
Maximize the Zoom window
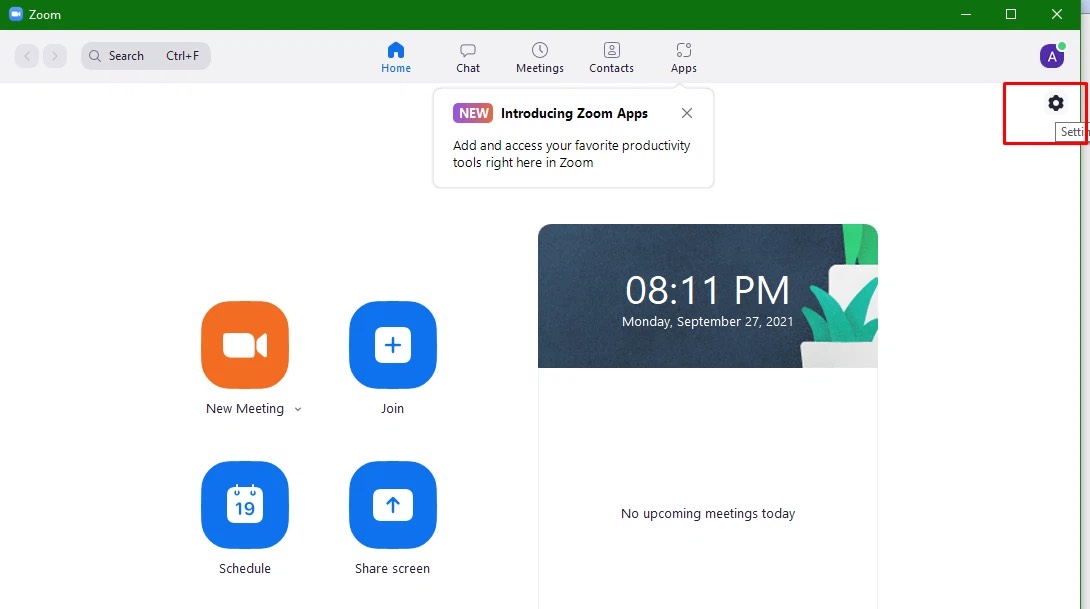[1011, 14]
